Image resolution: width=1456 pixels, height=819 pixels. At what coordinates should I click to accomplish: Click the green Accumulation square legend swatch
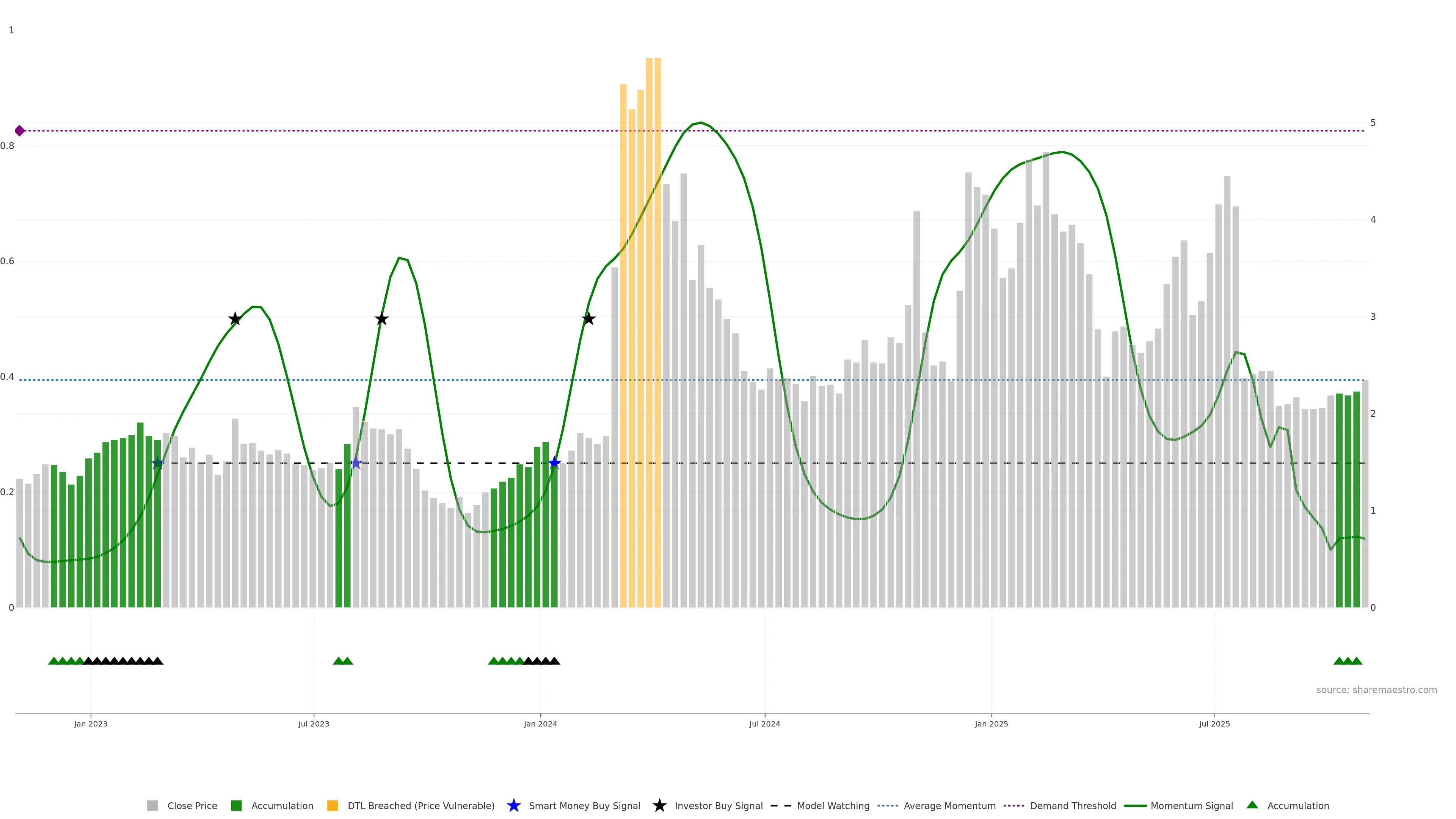(236, 805)
